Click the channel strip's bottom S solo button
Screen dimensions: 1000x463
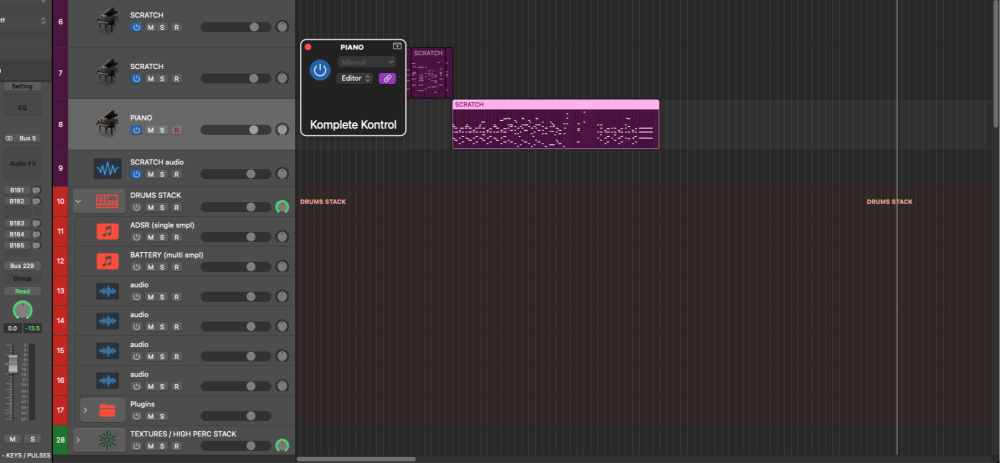coord(31,439)
